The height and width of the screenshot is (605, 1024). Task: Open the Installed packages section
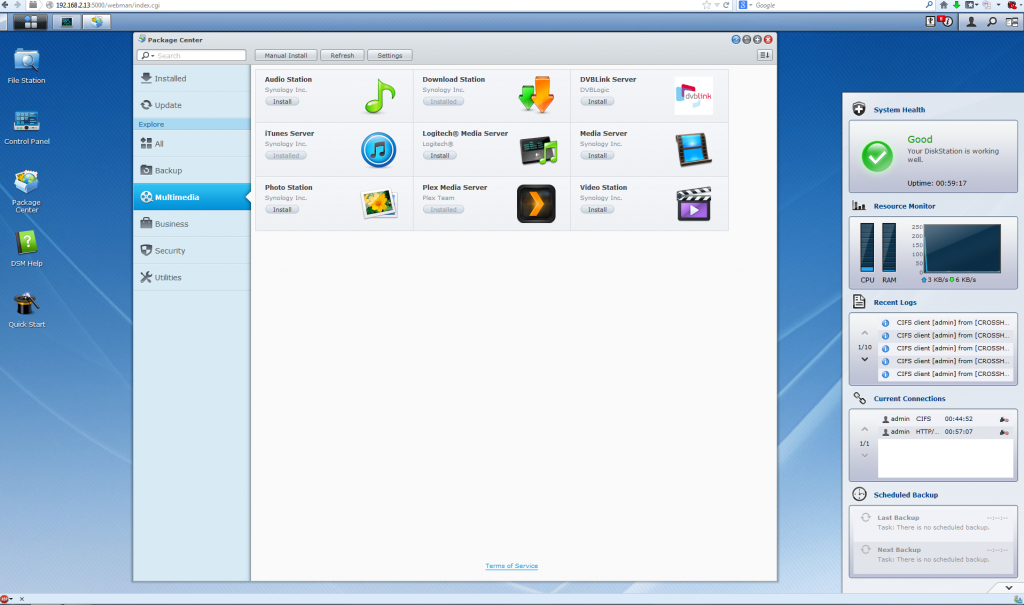(x=192, y=78)
